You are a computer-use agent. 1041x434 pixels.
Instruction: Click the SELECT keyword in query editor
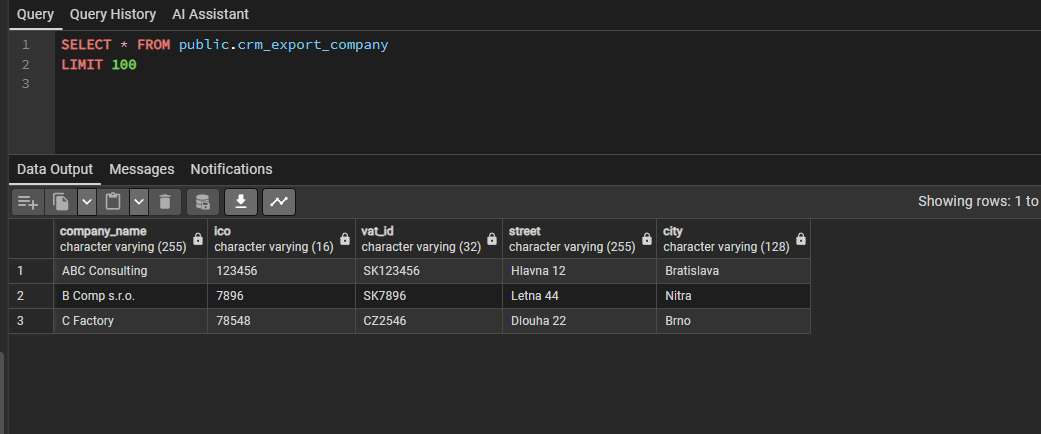coord(86,45)
